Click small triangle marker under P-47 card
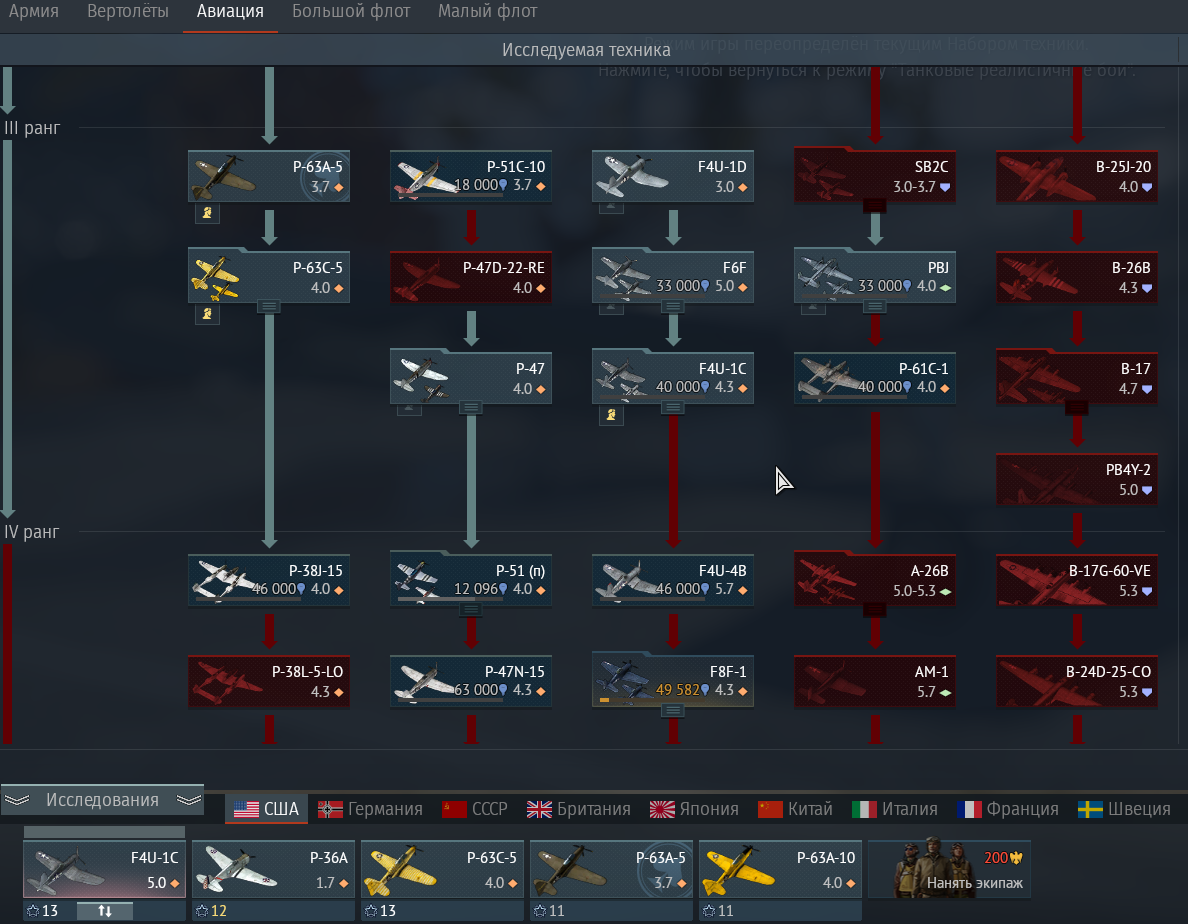1188x924 pixels. 409,409
